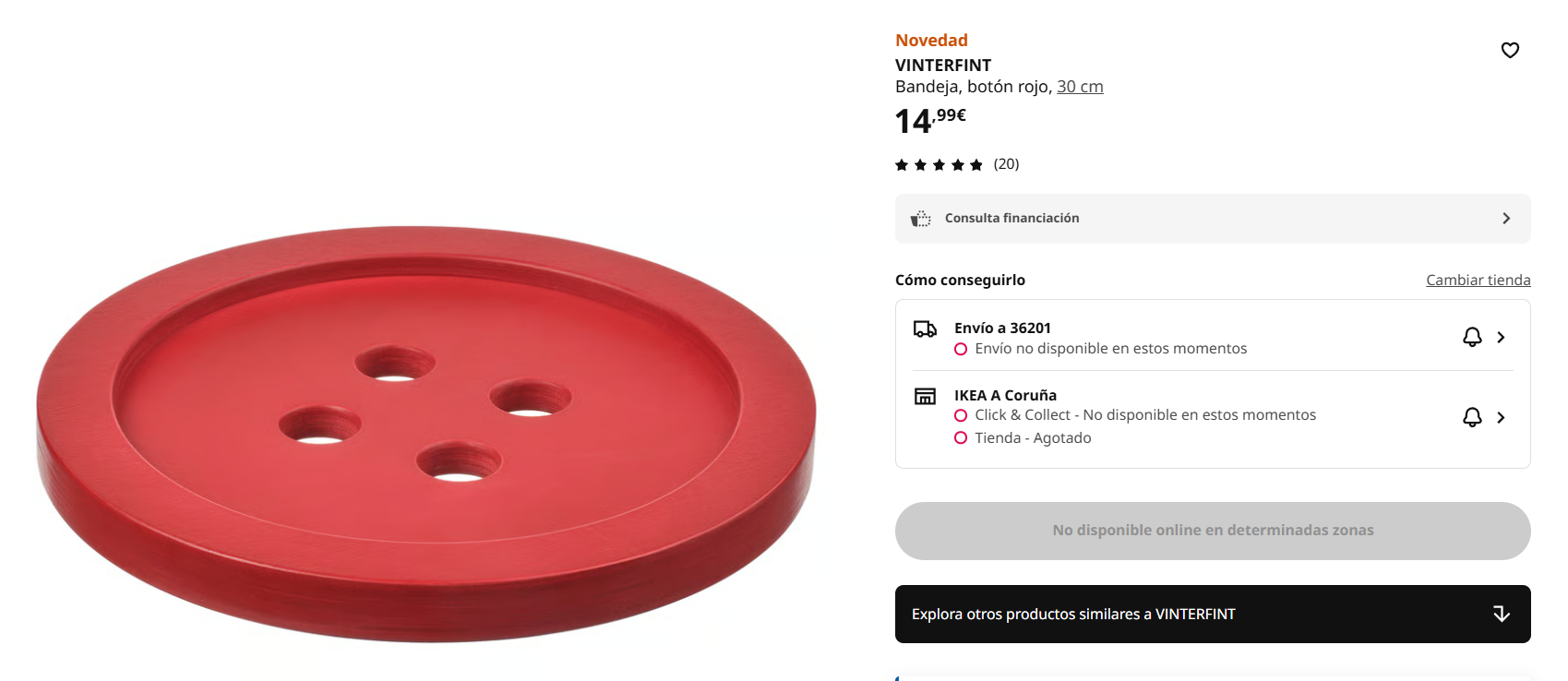The height and width of the screenshot is (681, 1568).
Task: Open the (20) reviews count
Action: coord(1006,164)
